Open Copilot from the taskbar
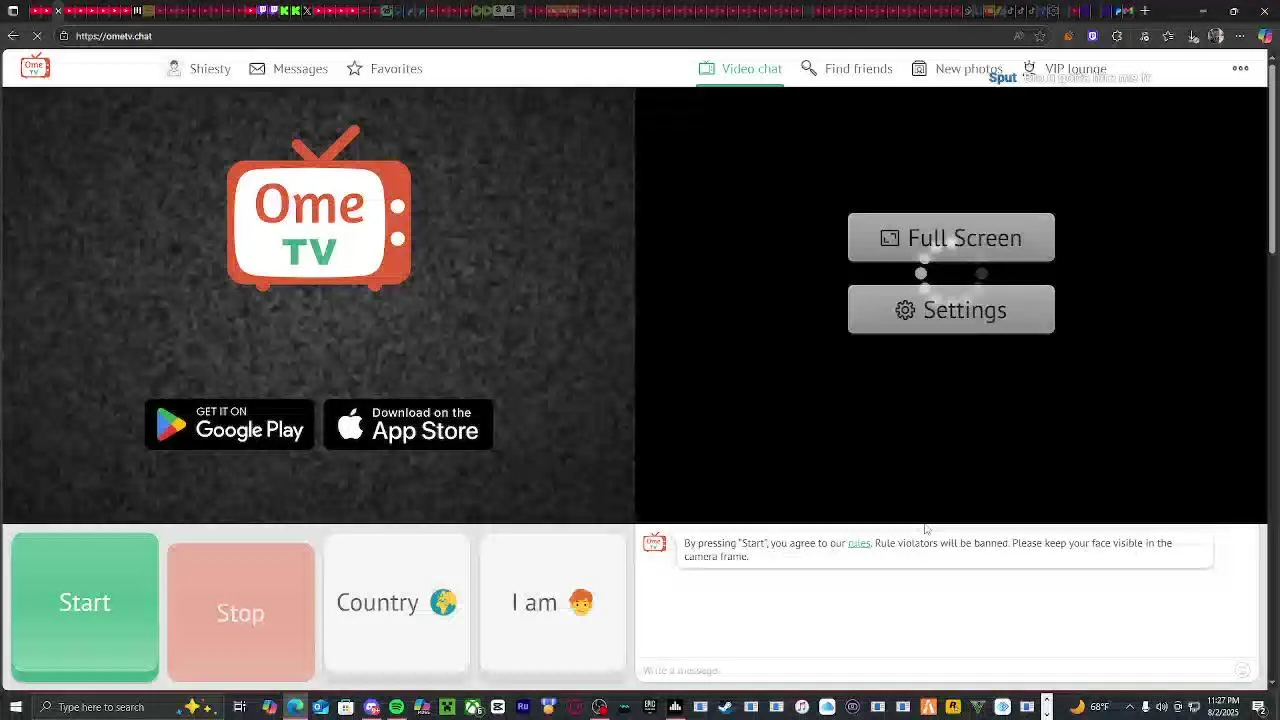The image size is (1280, 720). coord(269,707)
